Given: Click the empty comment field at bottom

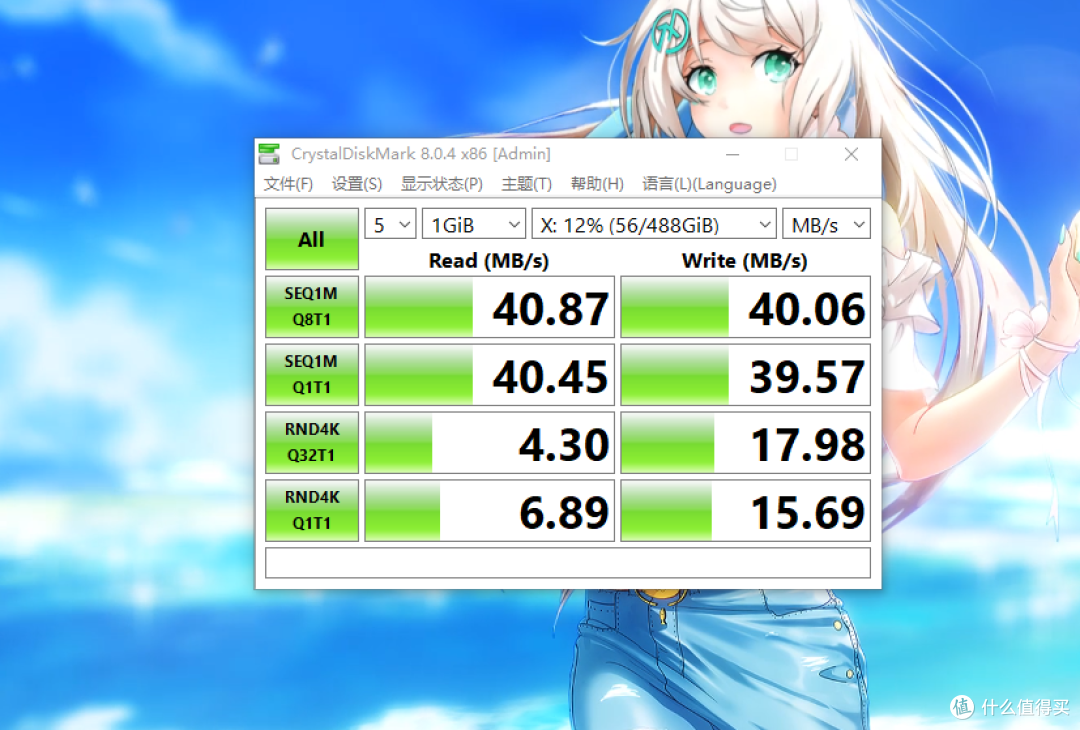Looking at the screenshot, I should [568, 563].
